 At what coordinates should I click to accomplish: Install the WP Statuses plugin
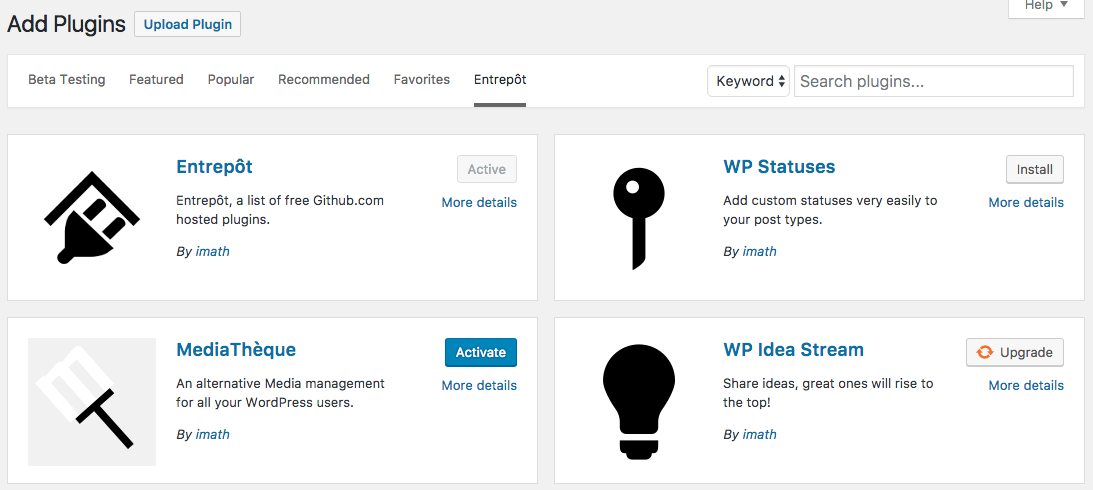click(1034, 169)
